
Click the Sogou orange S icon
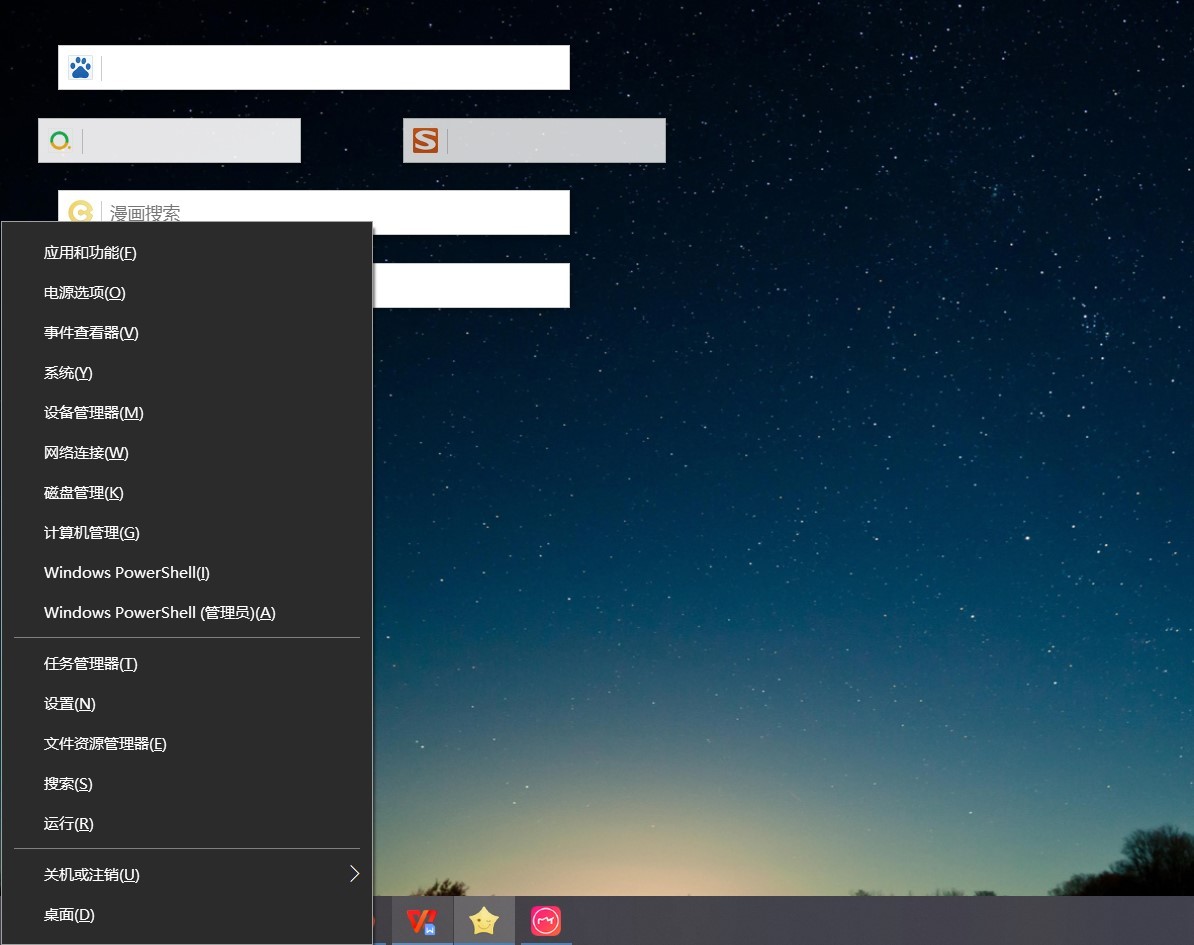tap(425, 141)
